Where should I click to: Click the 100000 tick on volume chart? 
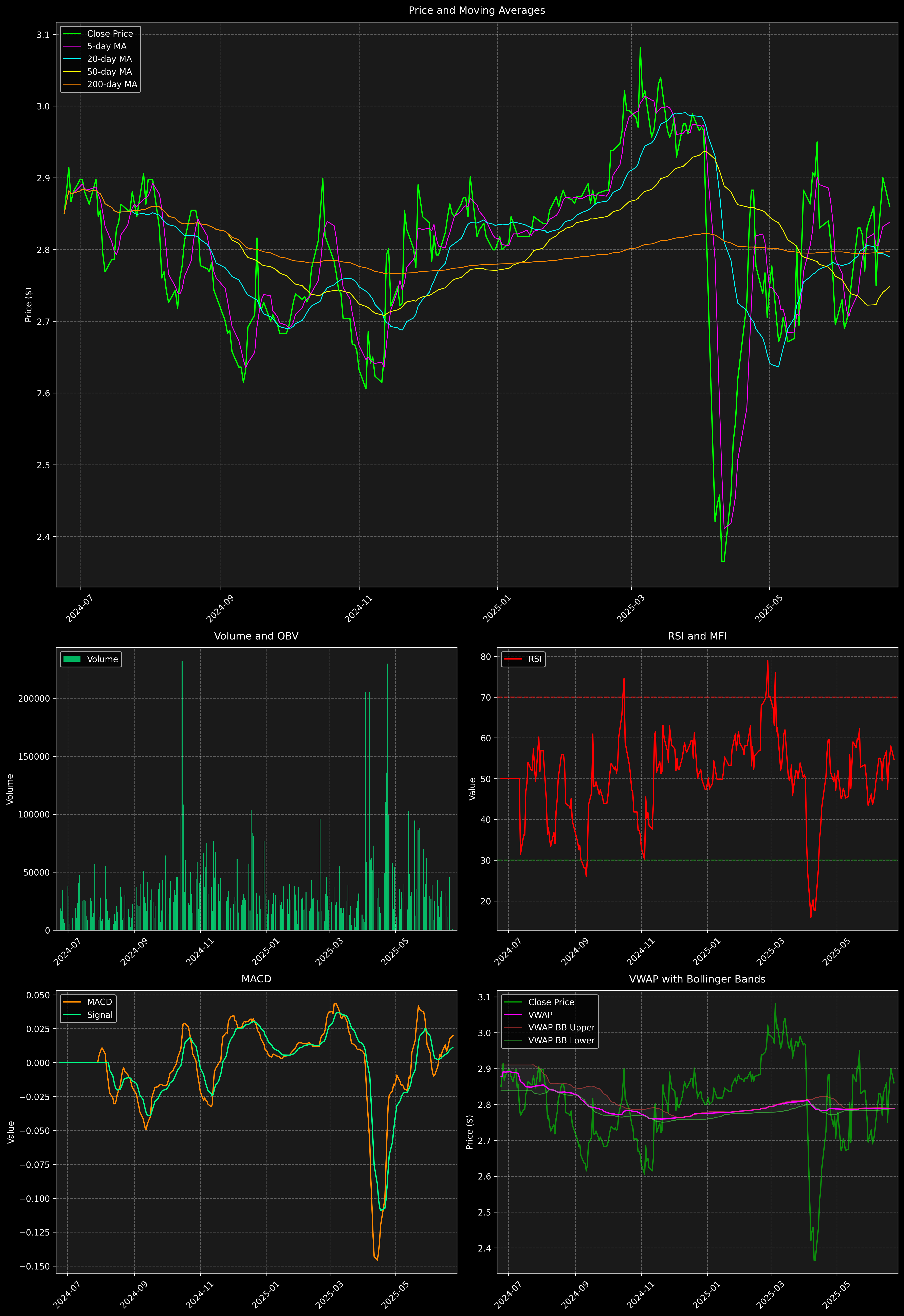point(34,815)
